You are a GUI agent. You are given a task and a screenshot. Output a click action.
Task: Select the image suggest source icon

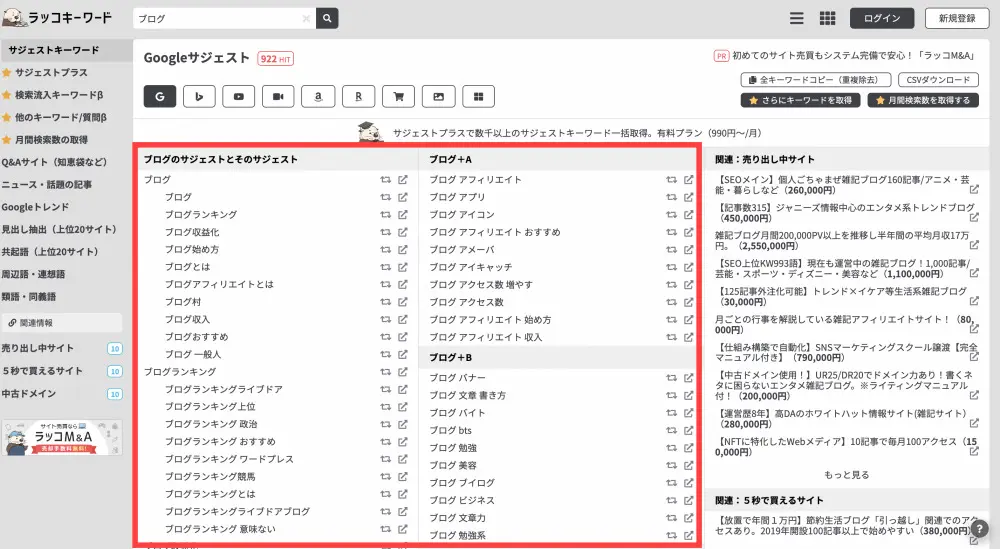tap(439, 96)
